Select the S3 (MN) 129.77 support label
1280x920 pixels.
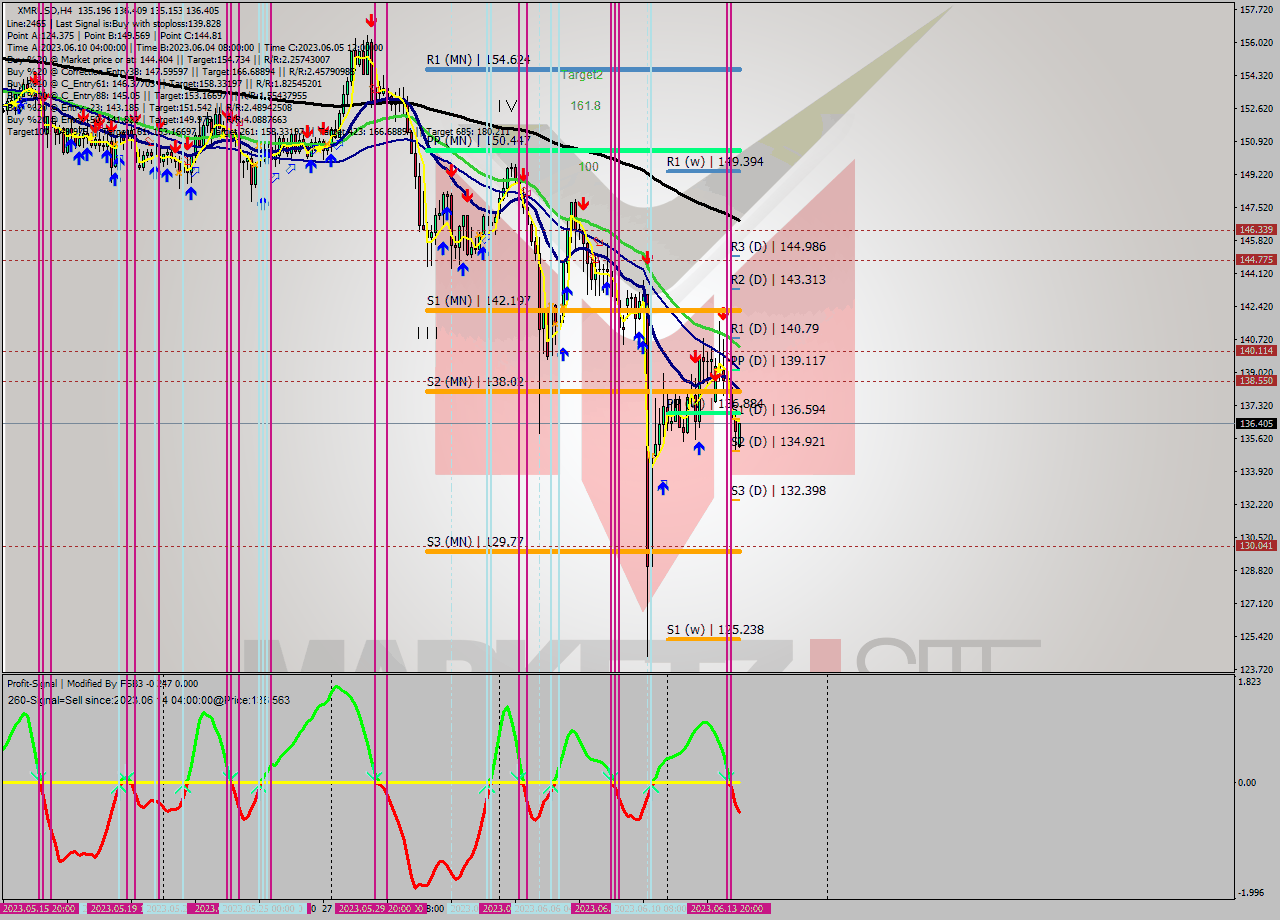475,542
